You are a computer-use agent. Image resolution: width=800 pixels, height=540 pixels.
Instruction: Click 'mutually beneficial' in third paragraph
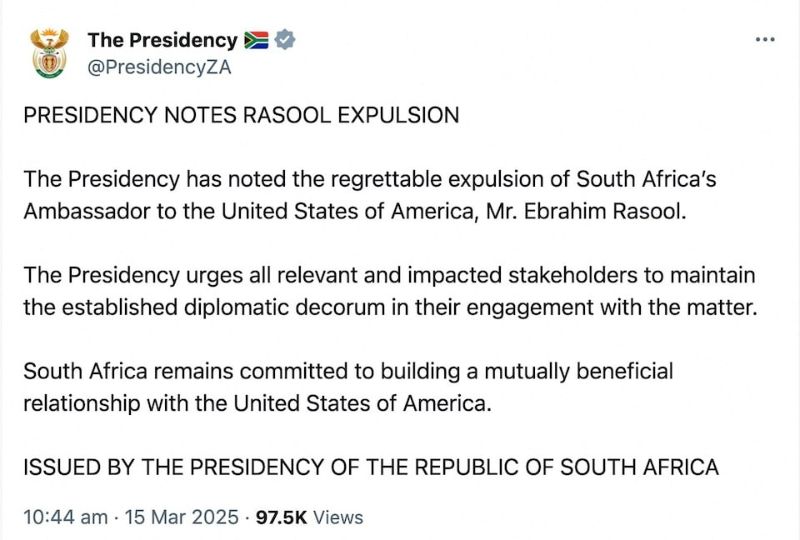(579, 371)
